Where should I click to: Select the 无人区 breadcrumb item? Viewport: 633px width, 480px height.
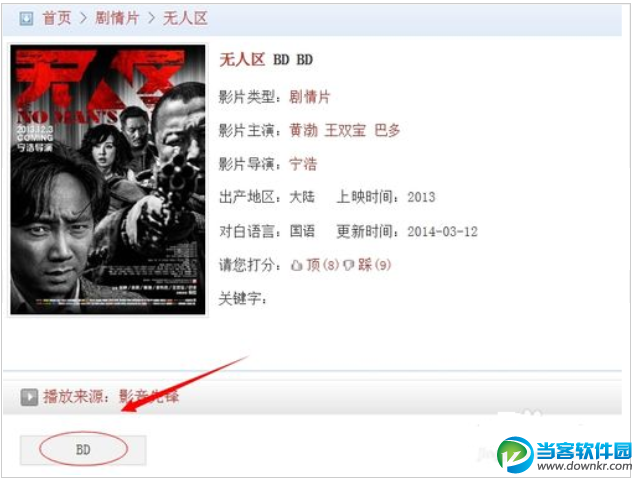[x=185, y=18]
